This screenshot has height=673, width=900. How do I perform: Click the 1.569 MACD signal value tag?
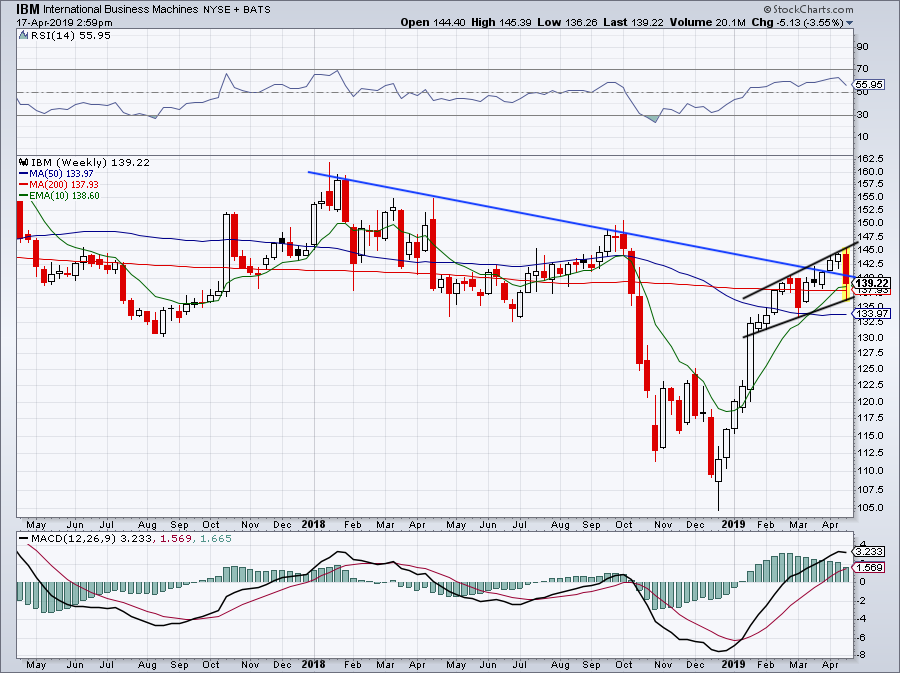(869, 567)
